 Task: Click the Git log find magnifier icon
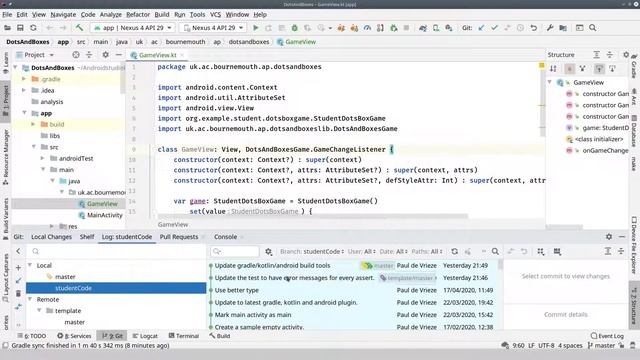pos(495,251)
